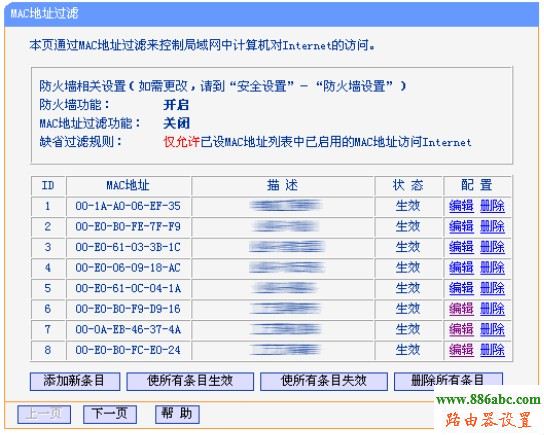
Task: Click 删除 in row ID 3
Action: pyautogui.click(x=492, y=247)
